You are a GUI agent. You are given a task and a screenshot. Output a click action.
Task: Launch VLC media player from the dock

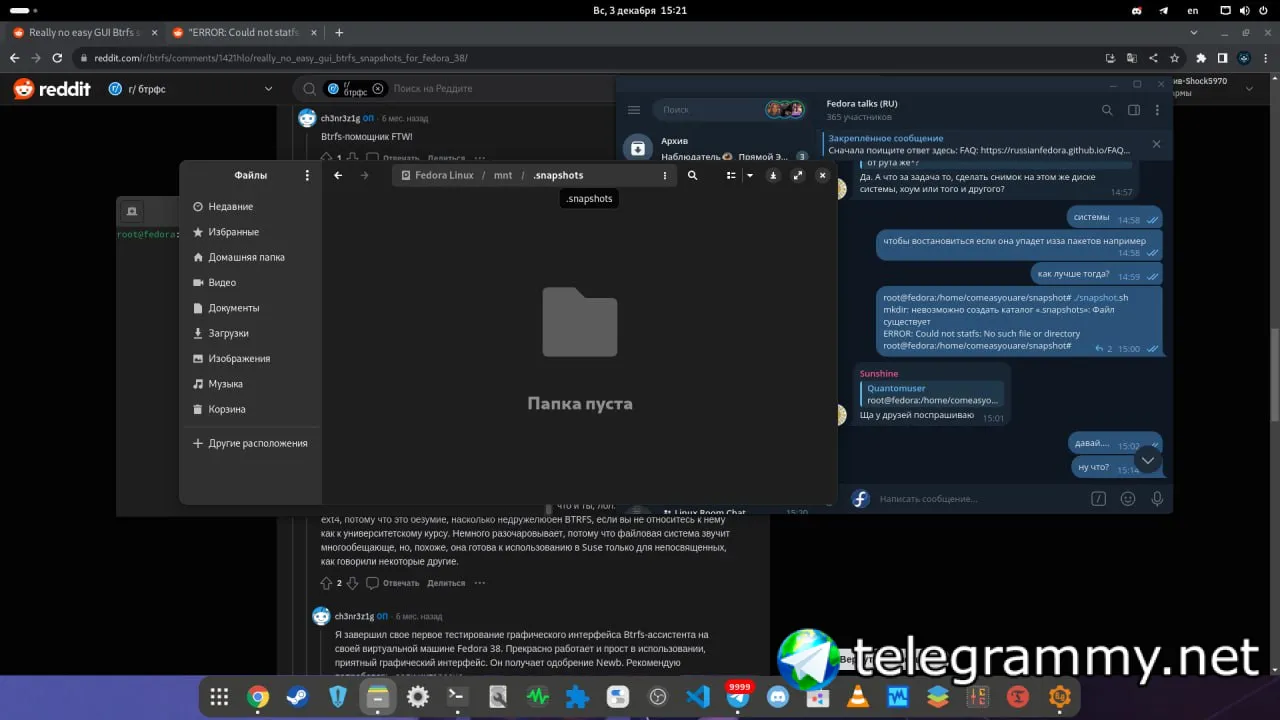pyautogui.click(x=858, y=697)
